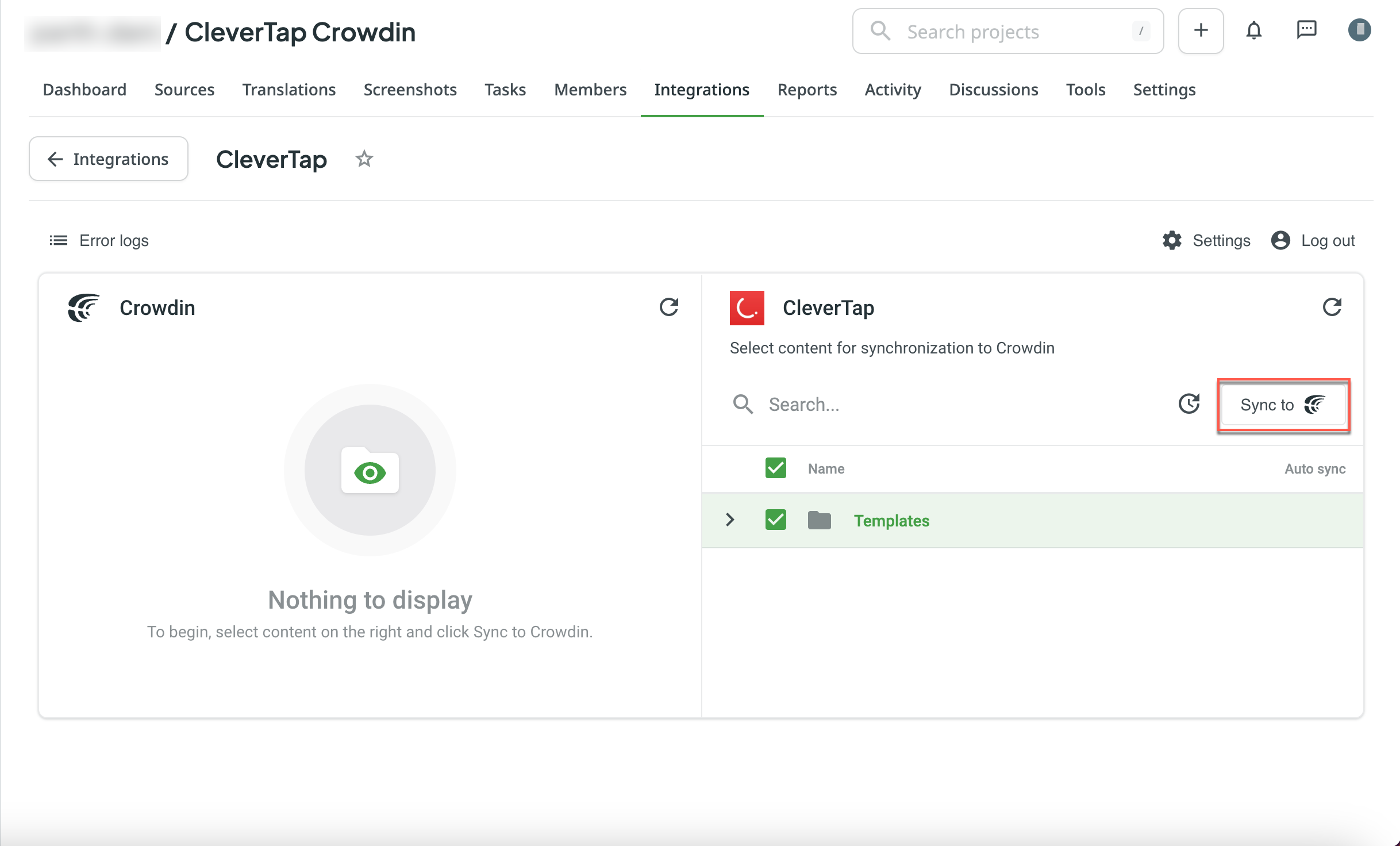Select the Tasks tab

[x=505, y=90]
